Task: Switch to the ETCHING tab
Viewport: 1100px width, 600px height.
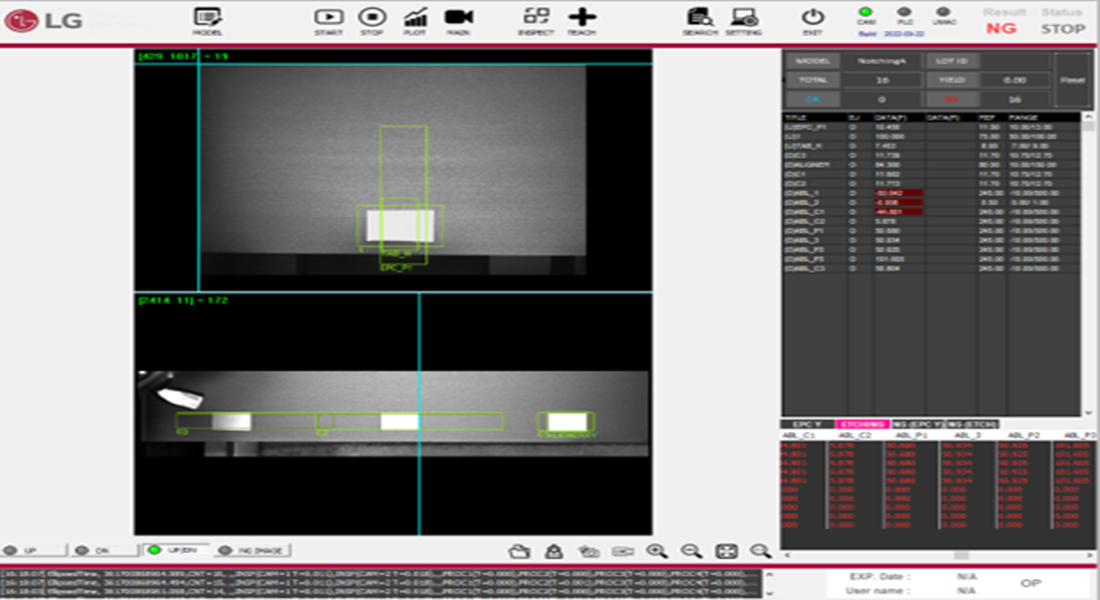Action: [862, 424]
